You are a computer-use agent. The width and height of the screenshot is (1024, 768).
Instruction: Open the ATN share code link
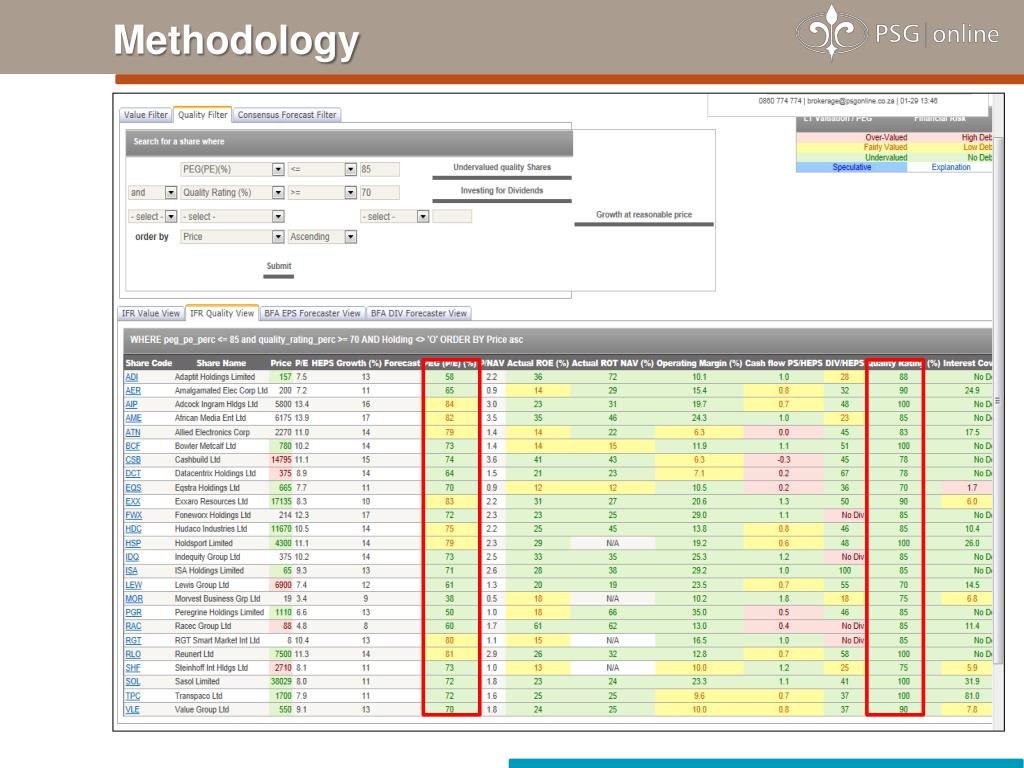133,432
